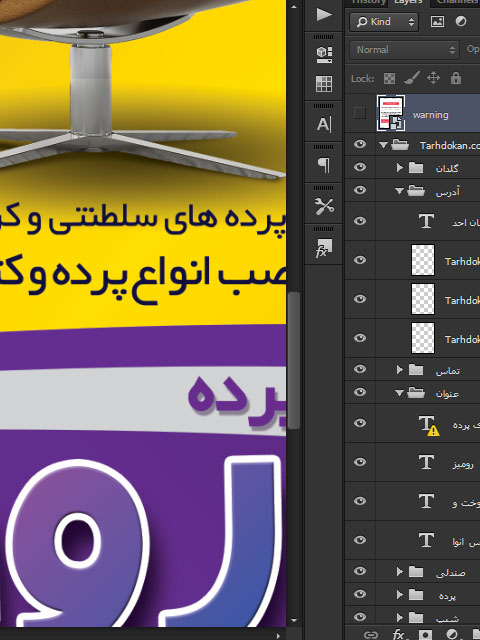Click T icon of س انوا text layer
The width and height of the screenshot is (480, 640).
pos(426,540)
